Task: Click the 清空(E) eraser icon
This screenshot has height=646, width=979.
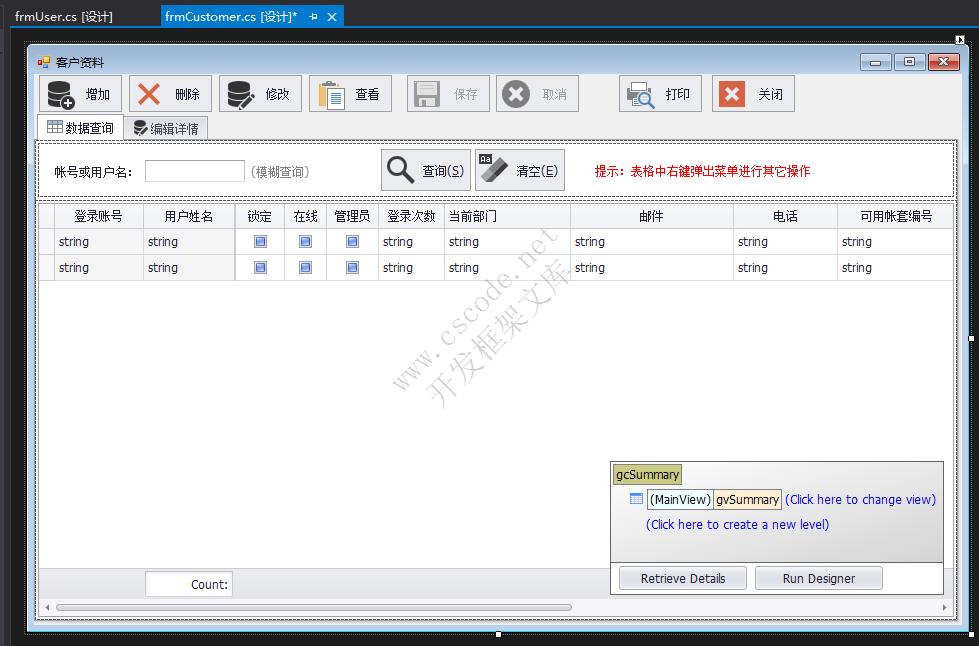Action: (495, 169)
